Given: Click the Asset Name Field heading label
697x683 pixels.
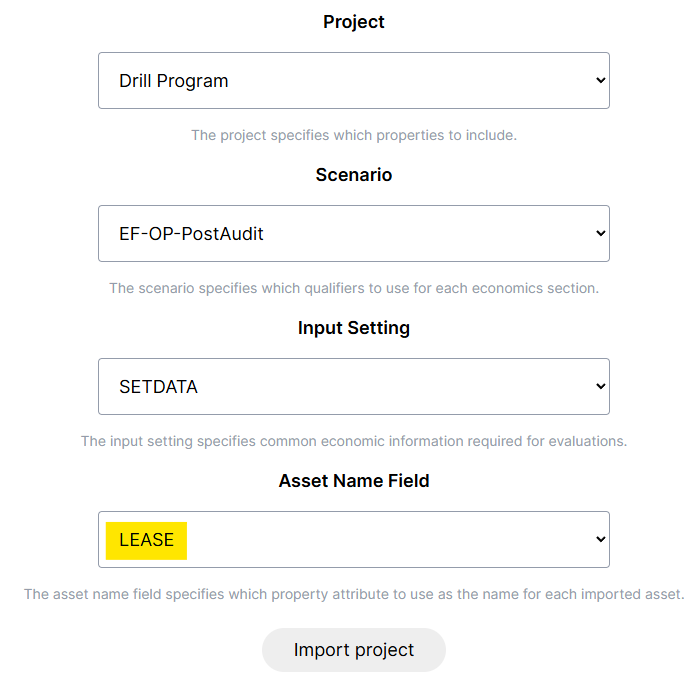Looking at the screenshot, I should point(354,481).
